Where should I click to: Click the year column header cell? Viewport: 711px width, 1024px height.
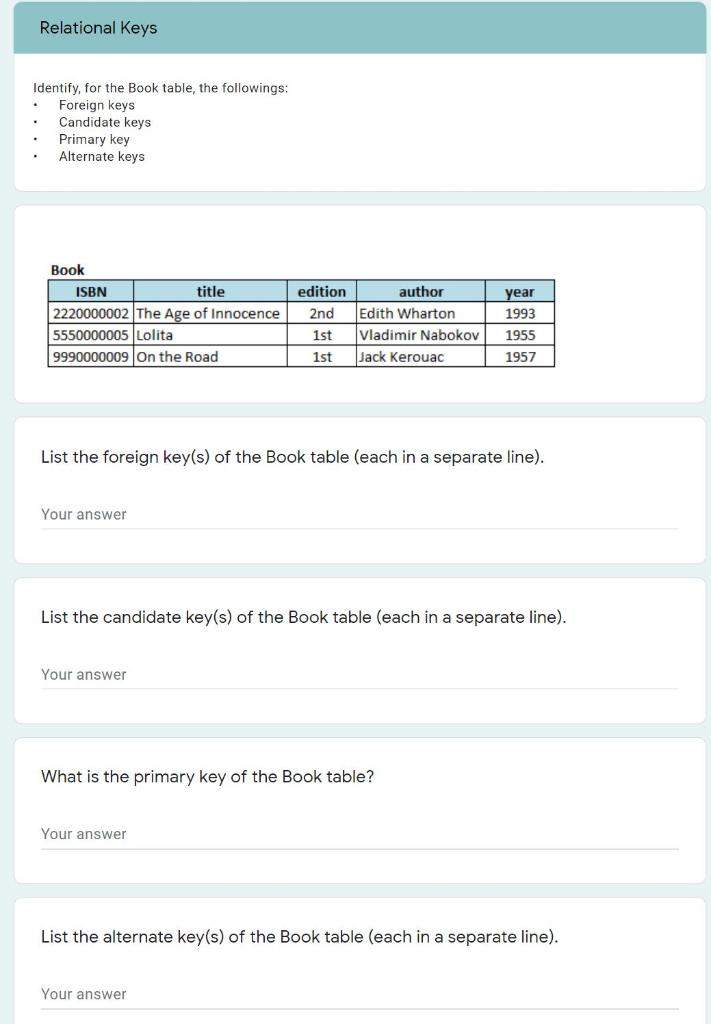(519, 291)
